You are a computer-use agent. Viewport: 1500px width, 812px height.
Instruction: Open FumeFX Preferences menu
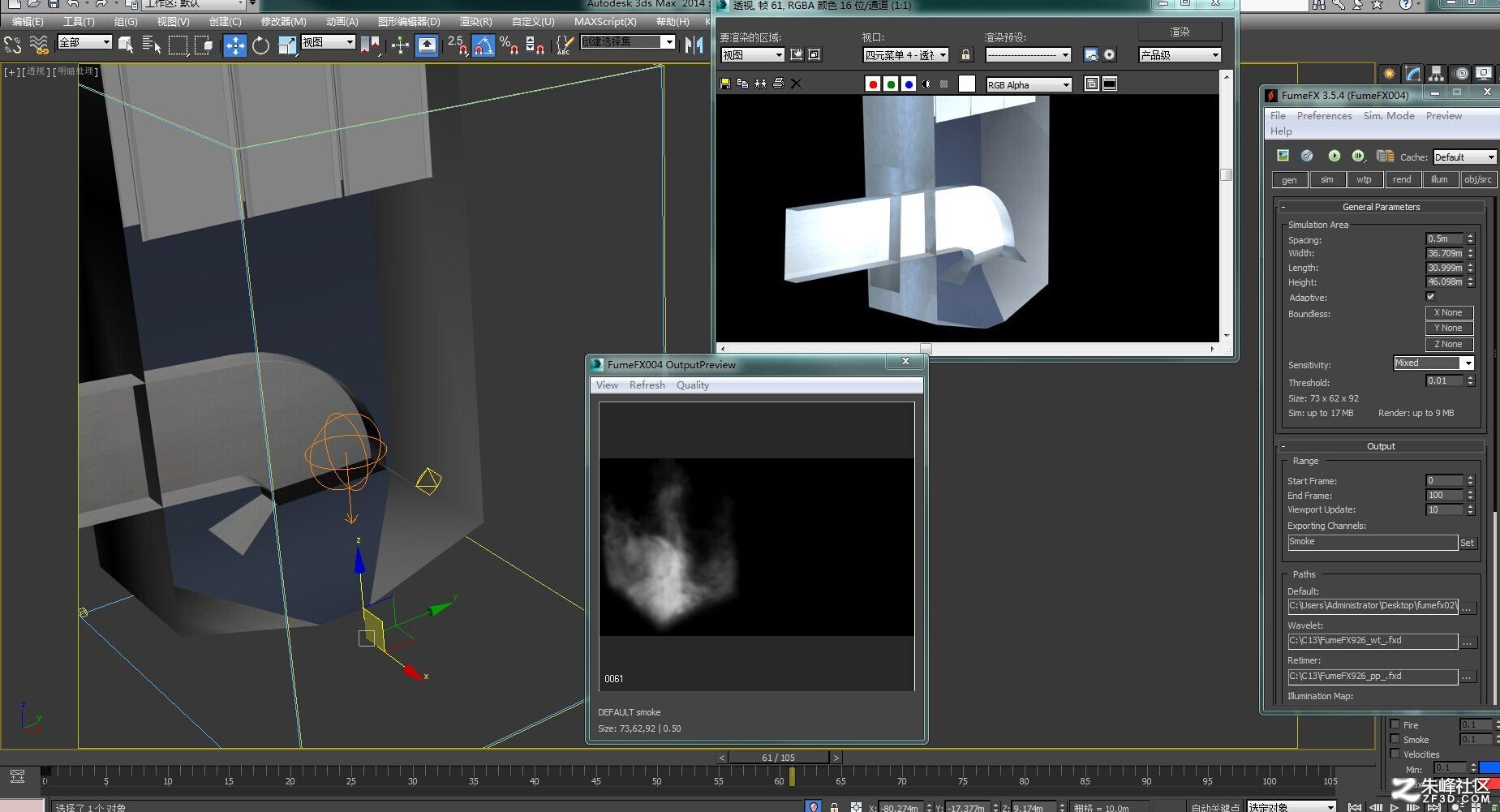[1324, 115]
